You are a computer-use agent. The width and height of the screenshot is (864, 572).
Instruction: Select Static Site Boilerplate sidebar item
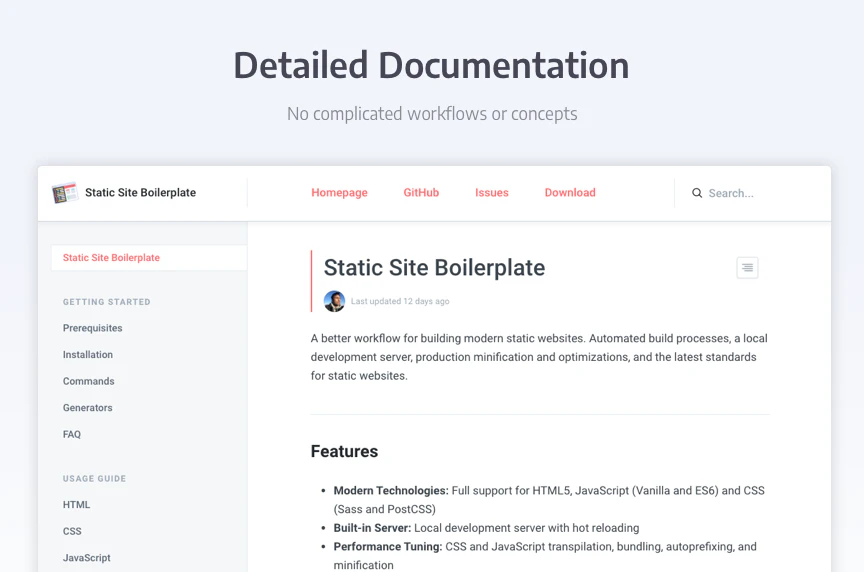tap(149, 258)
